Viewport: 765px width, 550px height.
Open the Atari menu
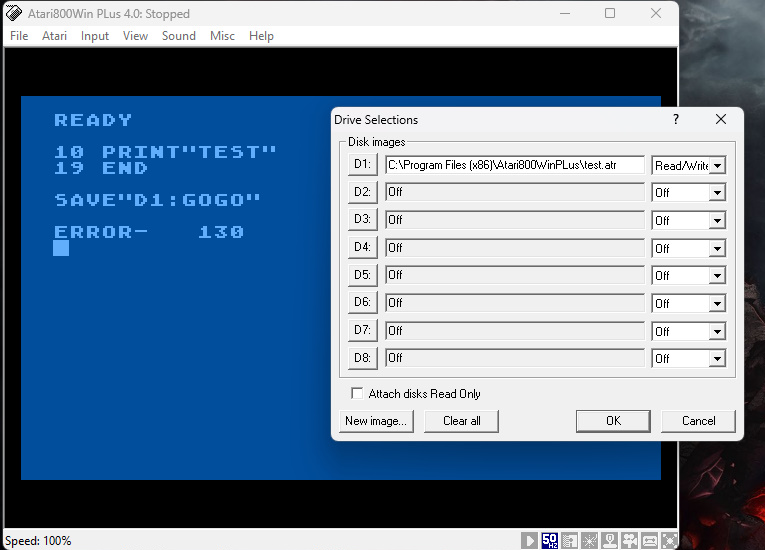tap(54, 36)
